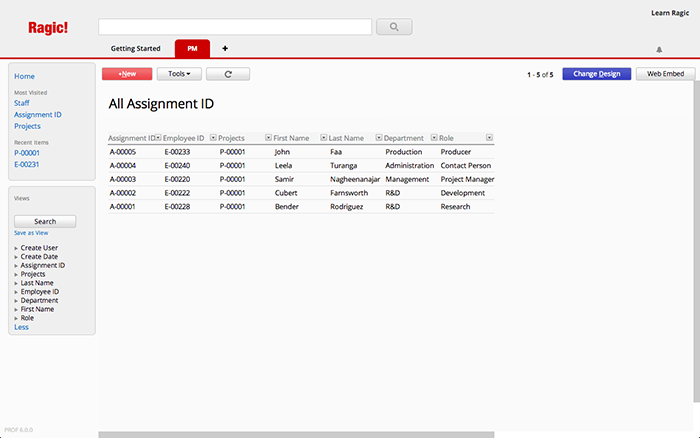Click role Project Manager cell
Viewport: 700px width, 438px height.
click(467, 179)
